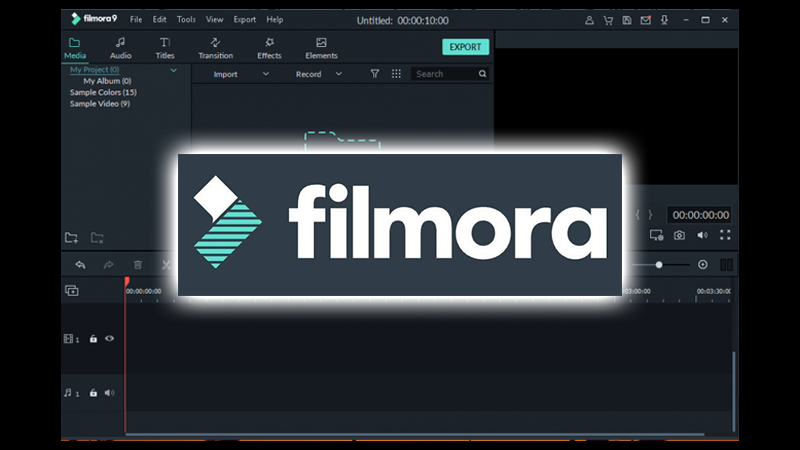Toggle lock on audio track 1
Image resolution: width=800 pixels, height=450 pixels.
93,393
